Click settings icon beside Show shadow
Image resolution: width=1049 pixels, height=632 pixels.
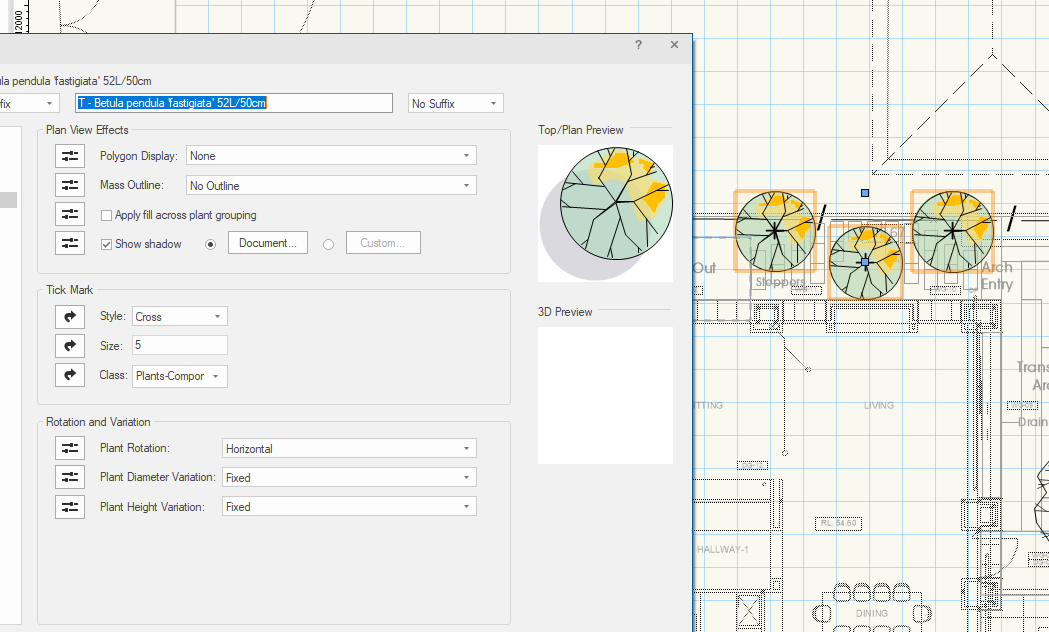69,243
